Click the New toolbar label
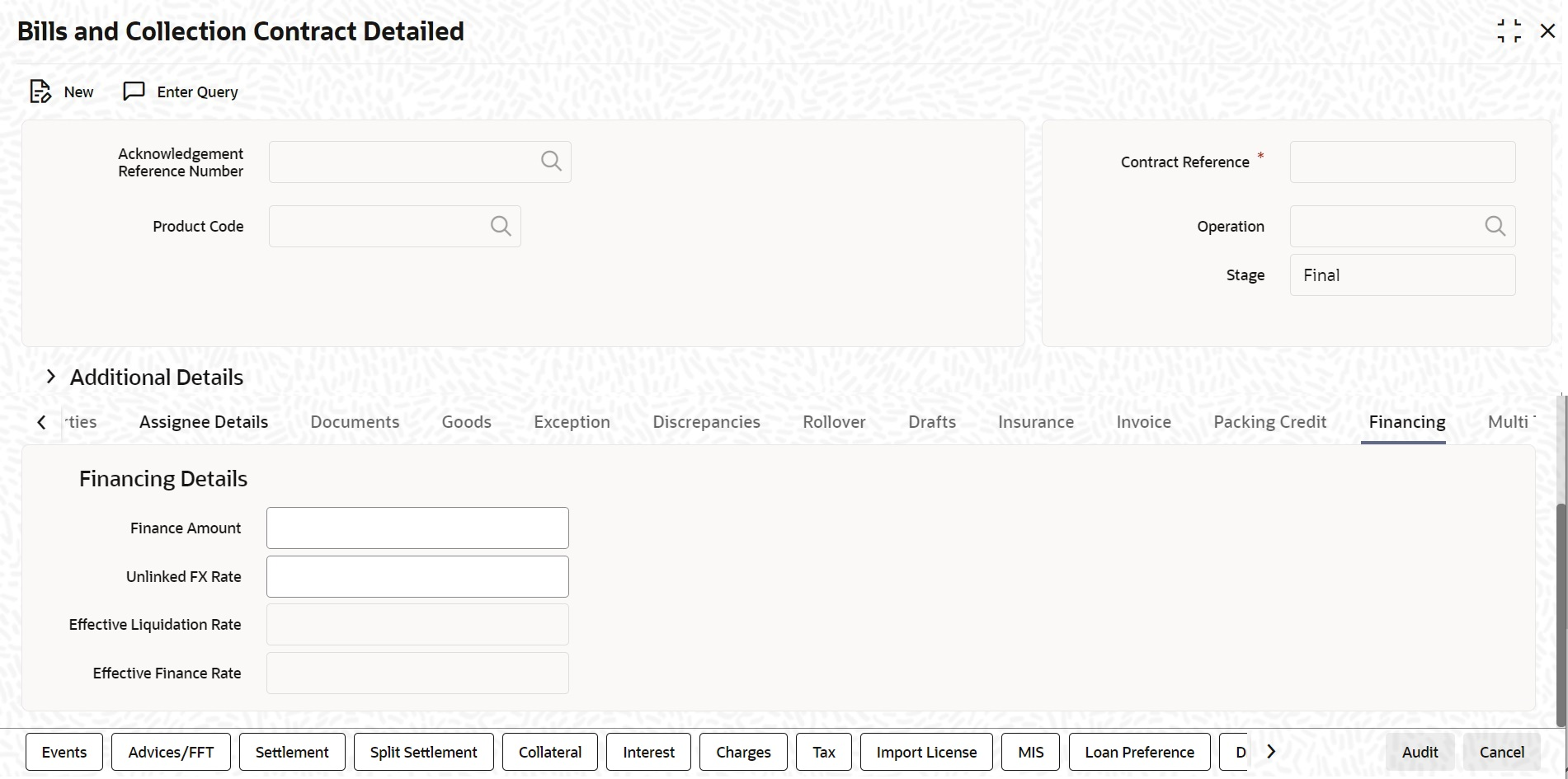1568x779 pixels. (x=78, y=92)
